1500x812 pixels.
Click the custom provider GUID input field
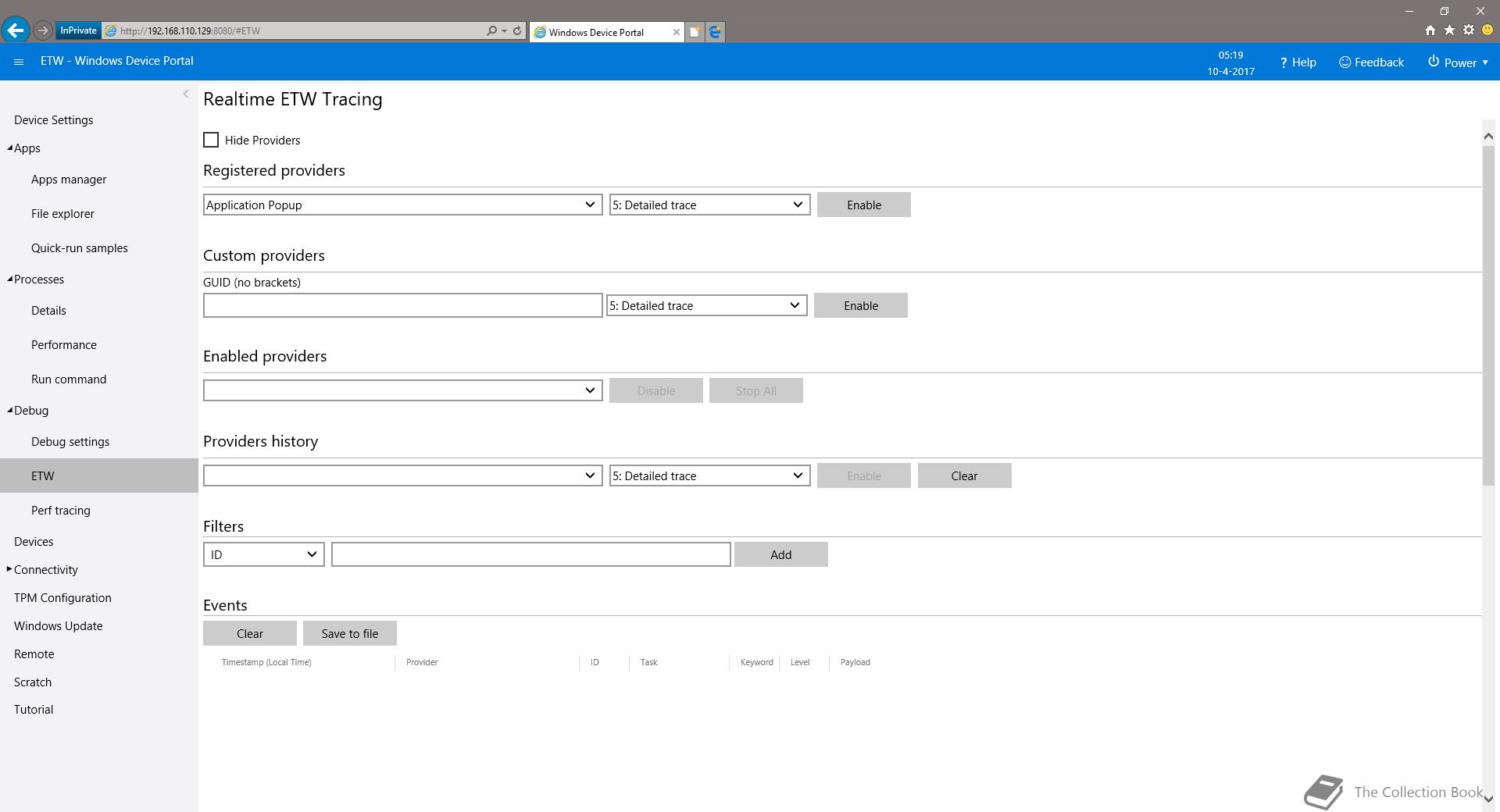pos(402,305)
